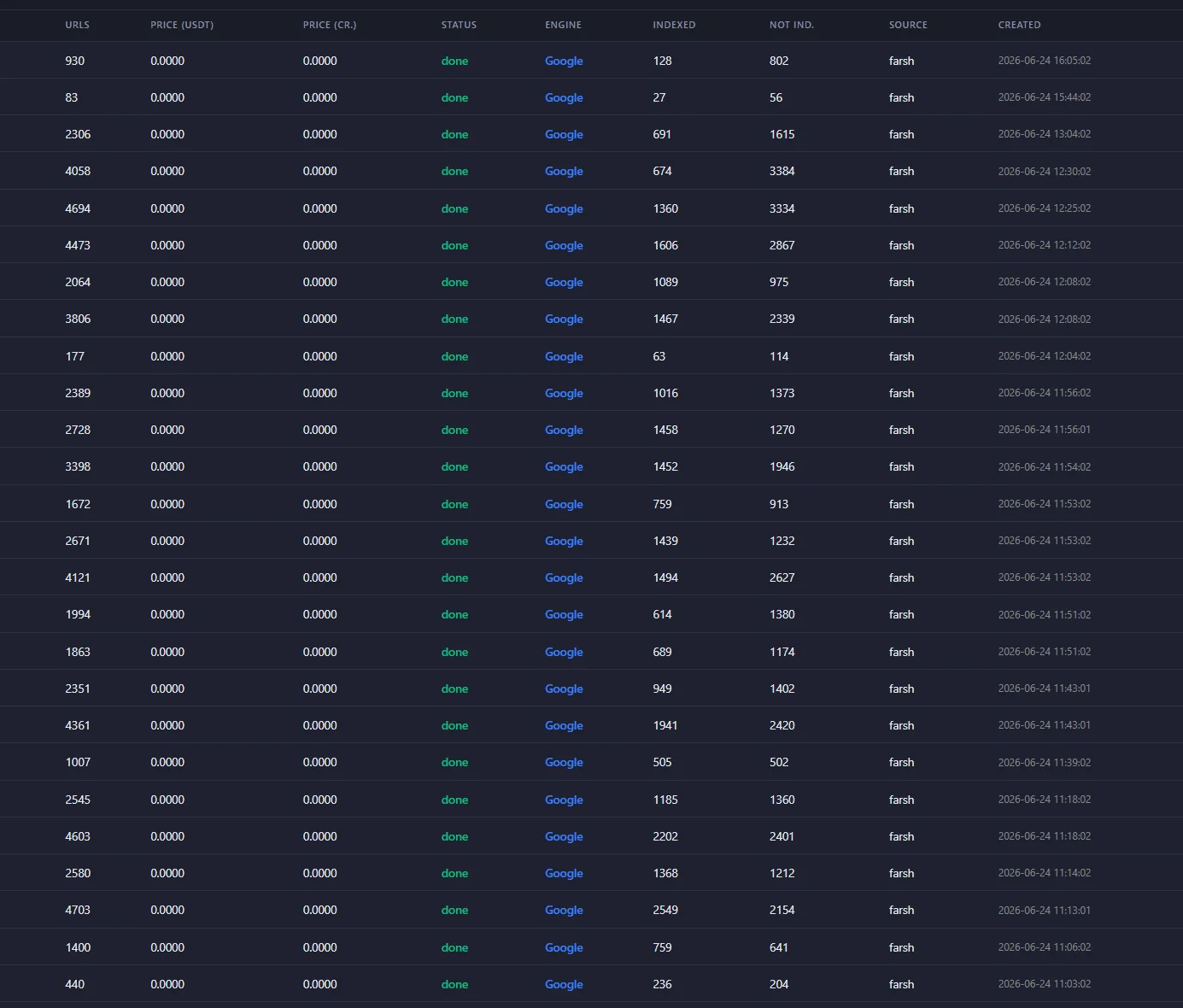Click indexed count 1467
The height and width of the screenshot is (1008, 1183).
(x=665, y=319)
